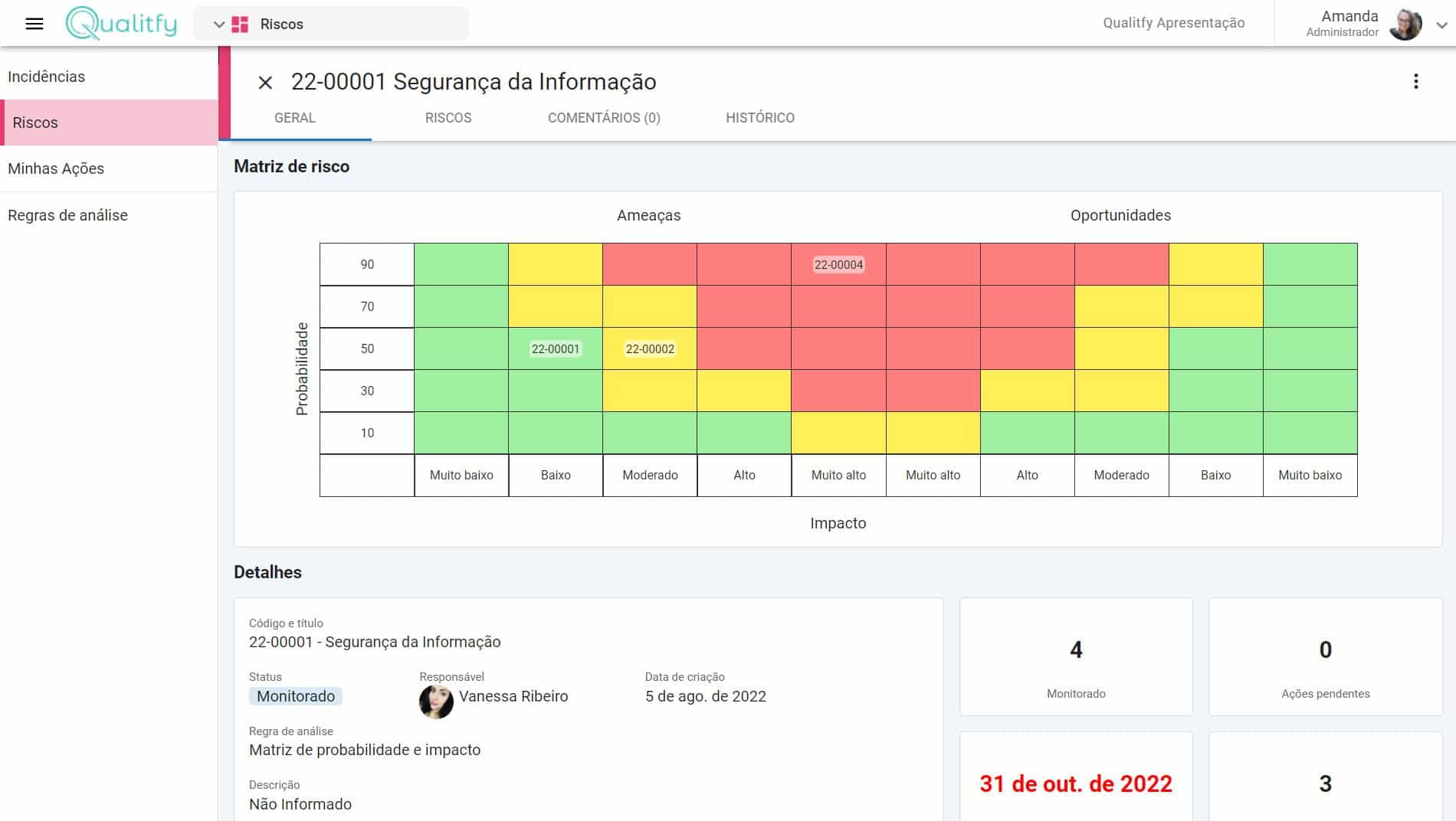Select risk 22-00002 in the matrix

coord(650,349)
